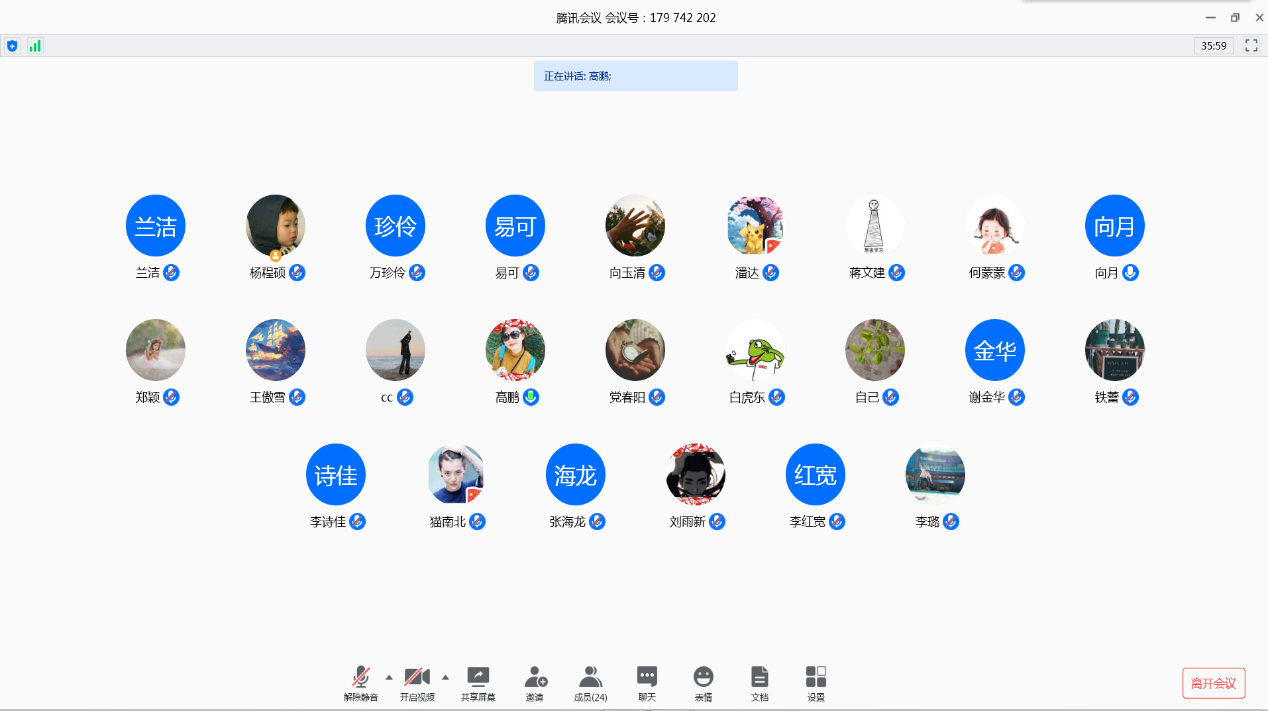Open meeting settings (设置)

pyautogui.click(x=816, y=683)
